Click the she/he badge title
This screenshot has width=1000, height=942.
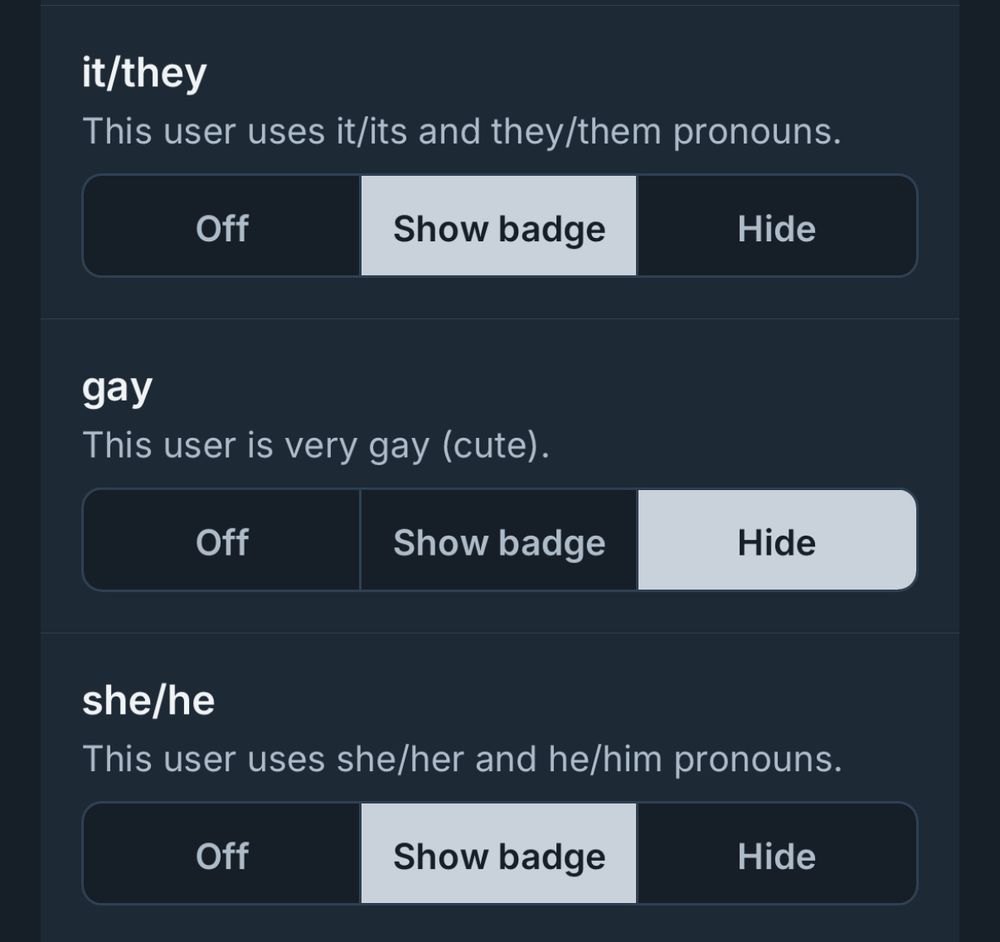pos(150,700)
